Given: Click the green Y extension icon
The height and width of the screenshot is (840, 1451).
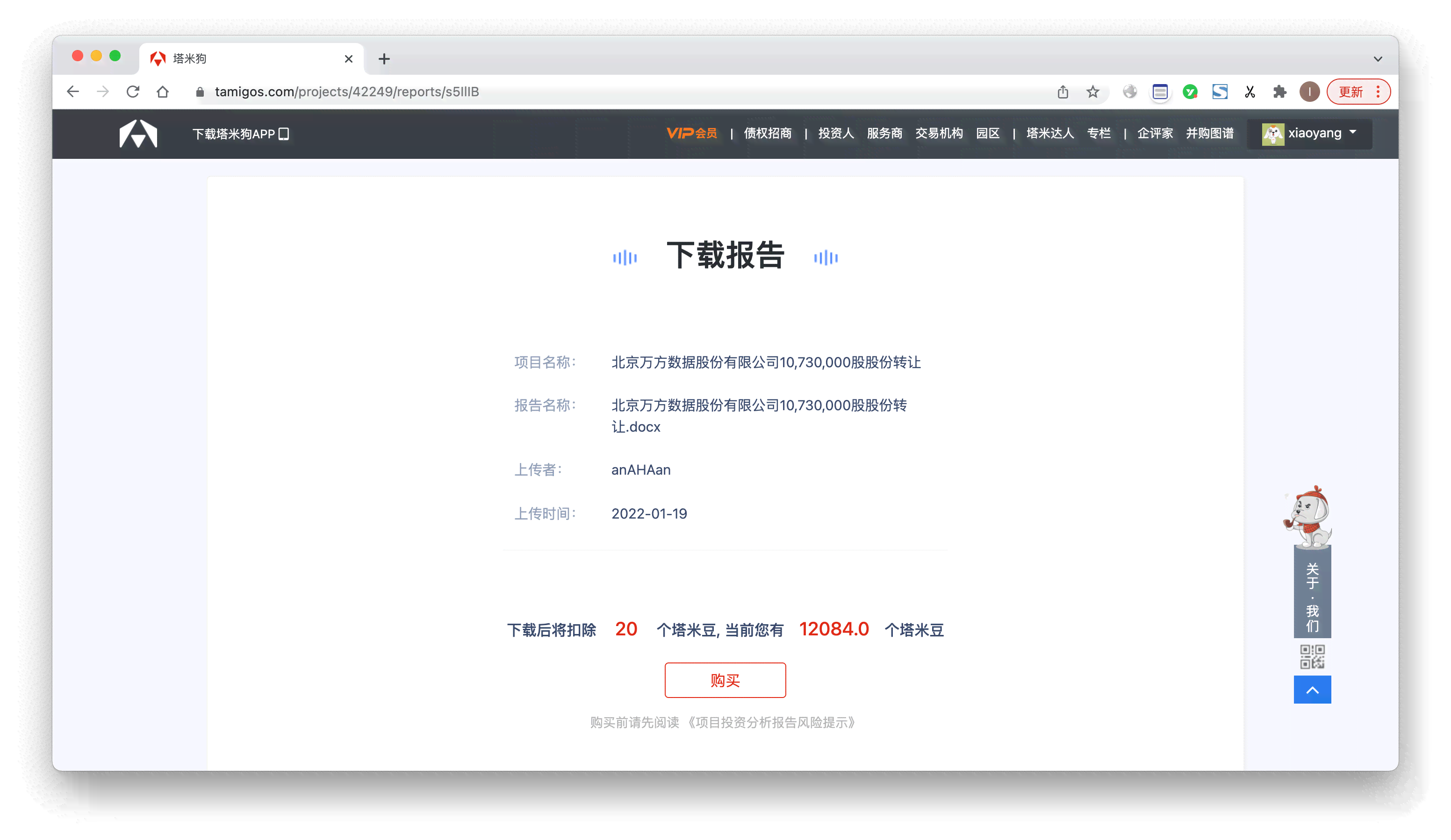Looking at the screenshot, I should click(1190, 92).
